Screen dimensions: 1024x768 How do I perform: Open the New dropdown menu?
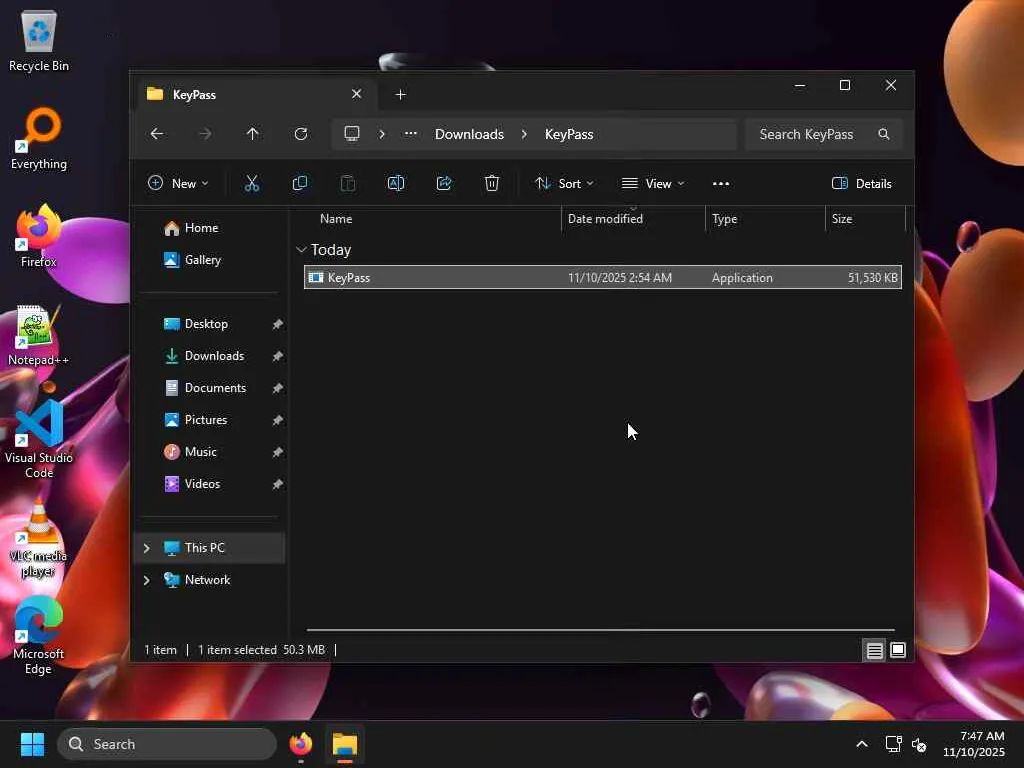pyautogui.click(x=178, y=184)
